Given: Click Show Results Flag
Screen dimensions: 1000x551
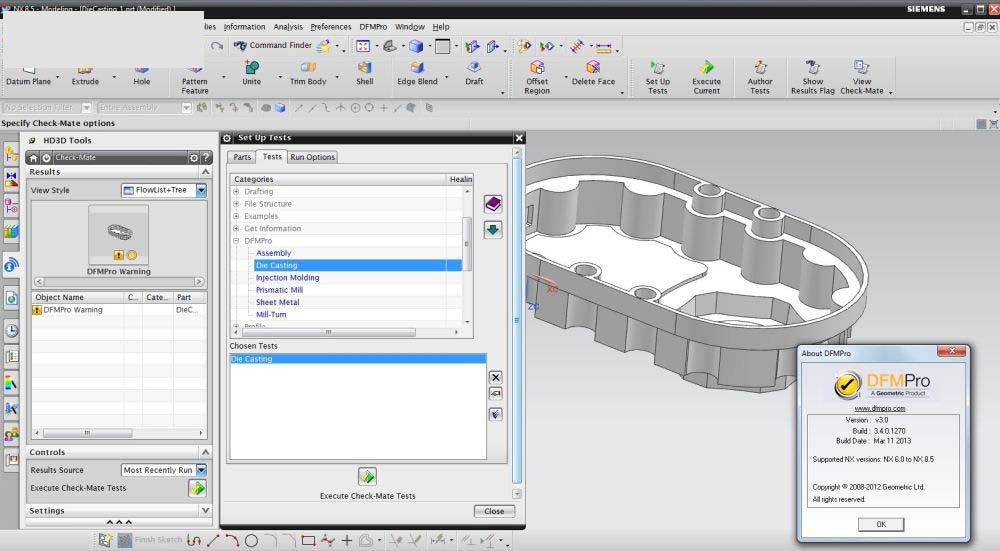Looking at the screenshot, I should coord(812,77).
